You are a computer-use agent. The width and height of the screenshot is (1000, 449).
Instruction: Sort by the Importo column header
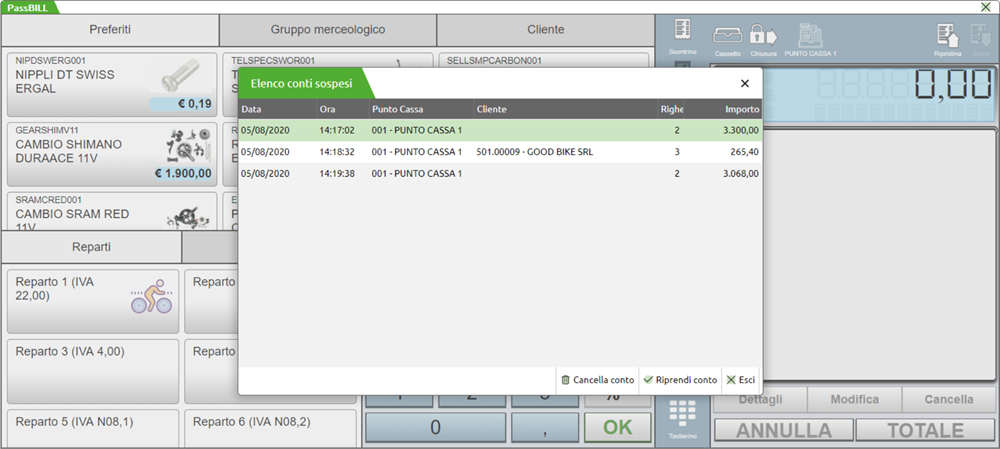[741, 109]
